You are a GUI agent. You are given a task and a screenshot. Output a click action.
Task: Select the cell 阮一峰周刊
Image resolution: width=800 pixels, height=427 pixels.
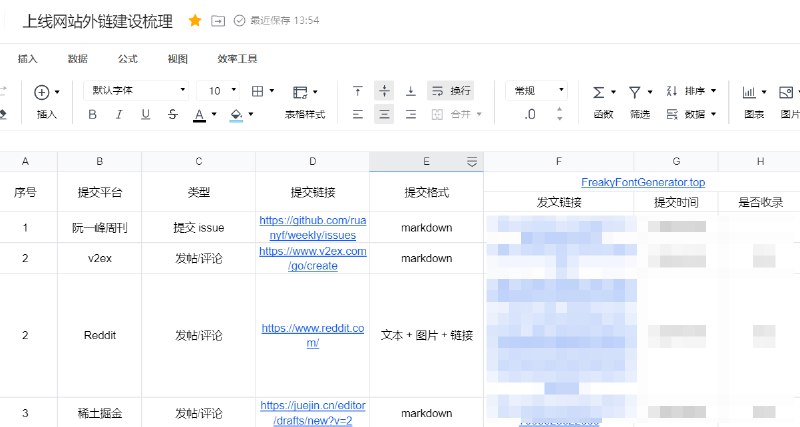click(x=99, y=228)
